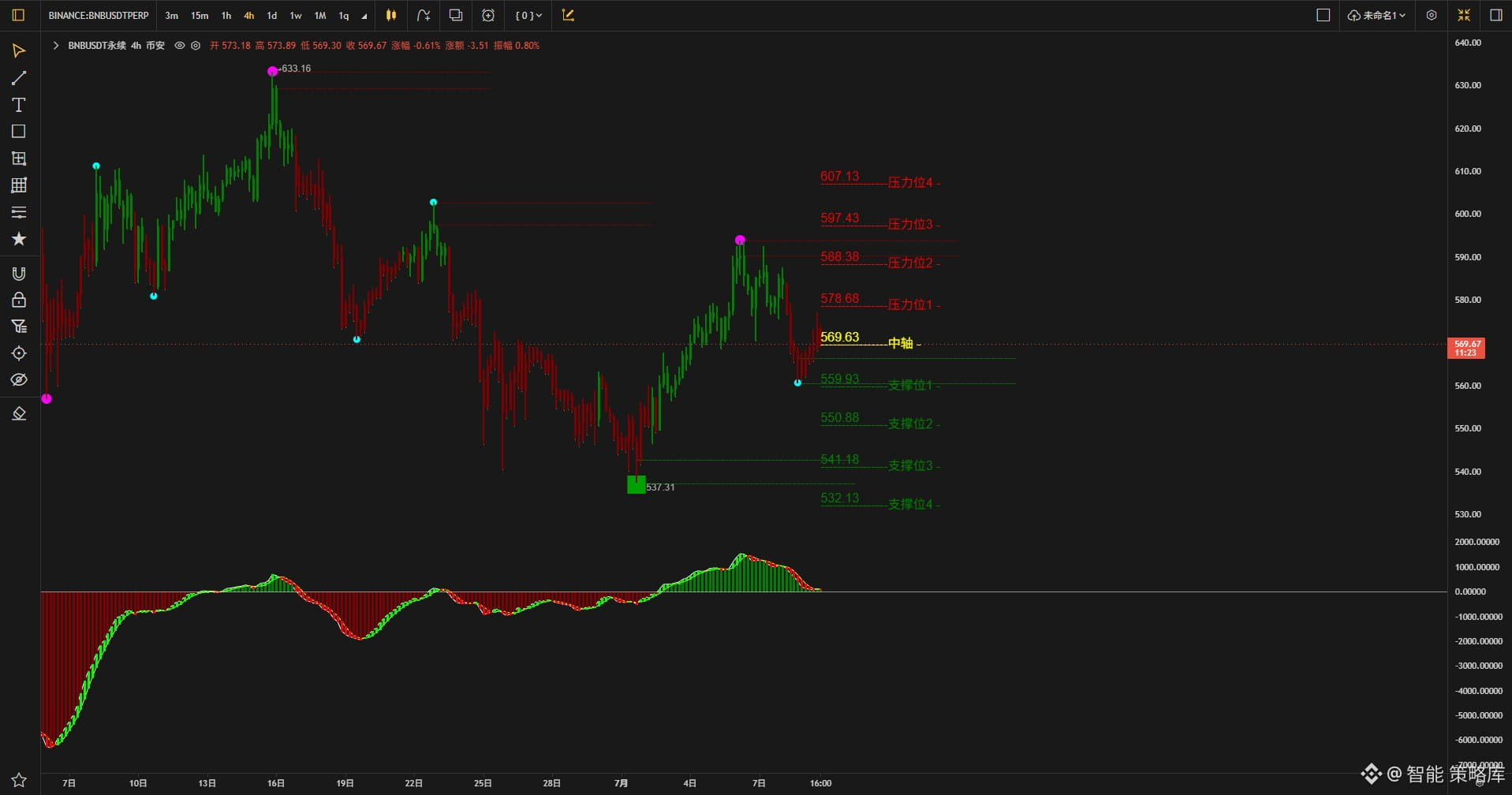The image size is (1512, 795).
Task: Open the indicators menu
Action: pyautogui.click(x=424, y=15)
